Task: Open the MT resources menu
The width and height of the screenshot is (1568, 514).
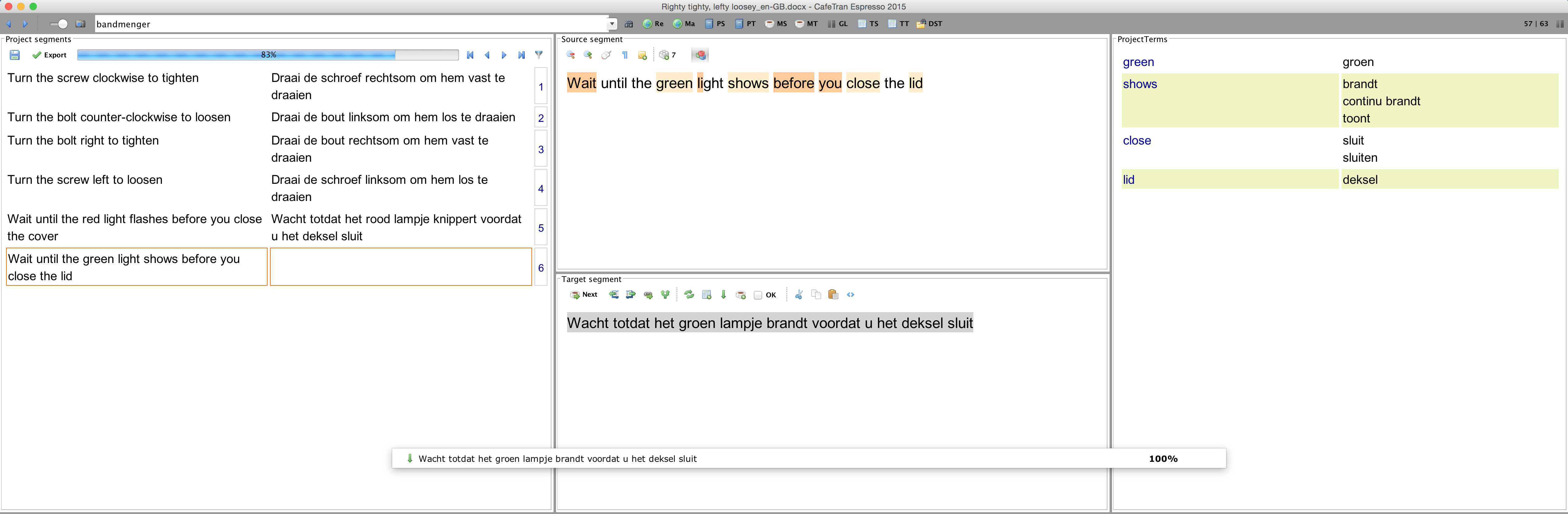Action: [806, 24]
